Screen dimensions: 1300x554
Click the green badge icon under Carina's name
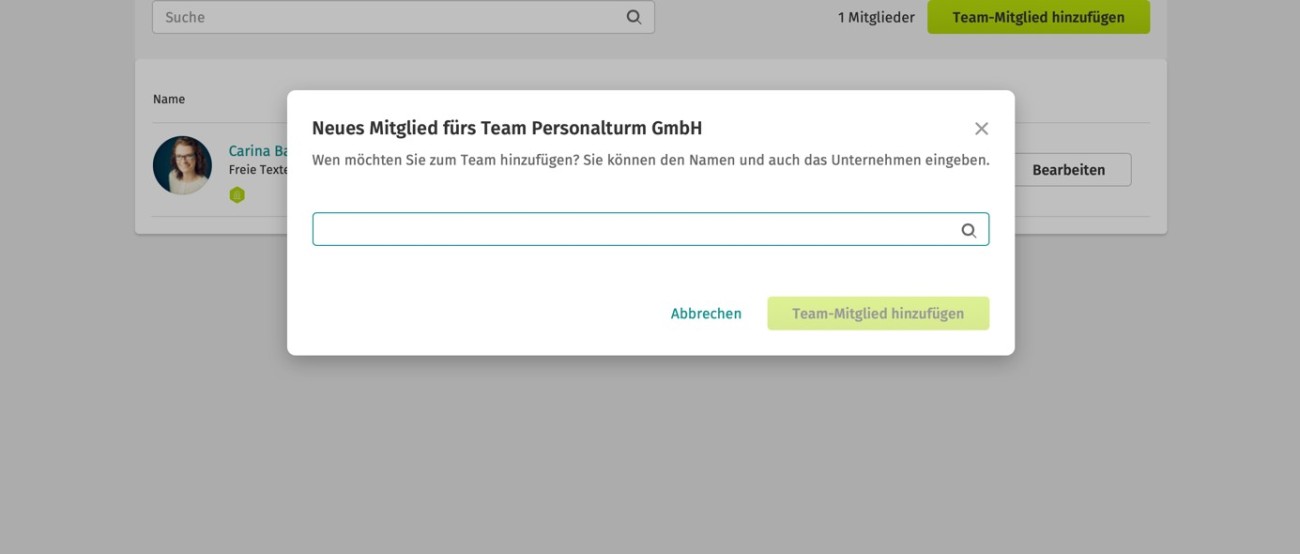[x=237, y=195]
